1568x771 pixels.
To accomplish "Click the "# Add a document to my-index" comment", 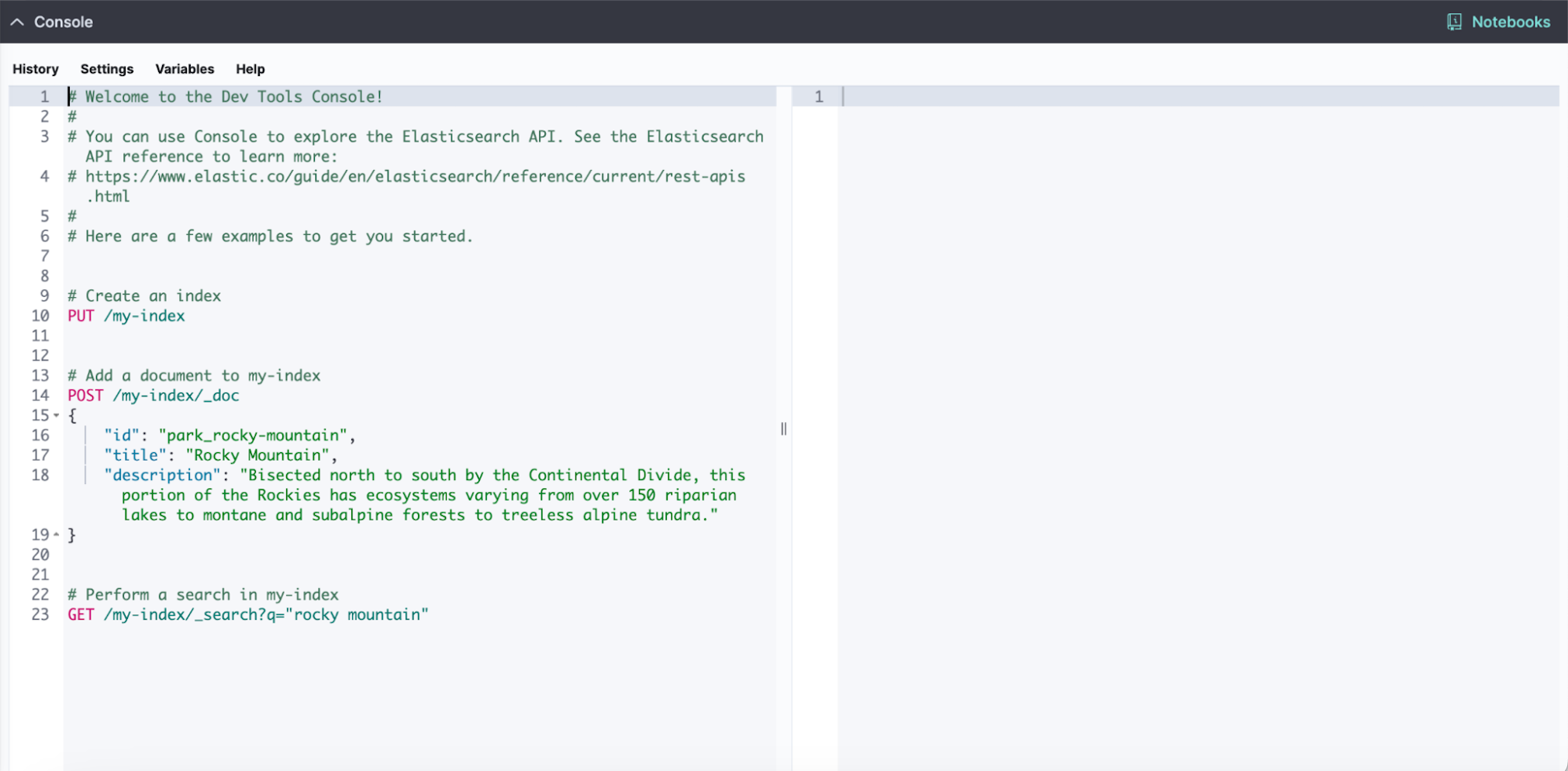I will click(194, 375).
